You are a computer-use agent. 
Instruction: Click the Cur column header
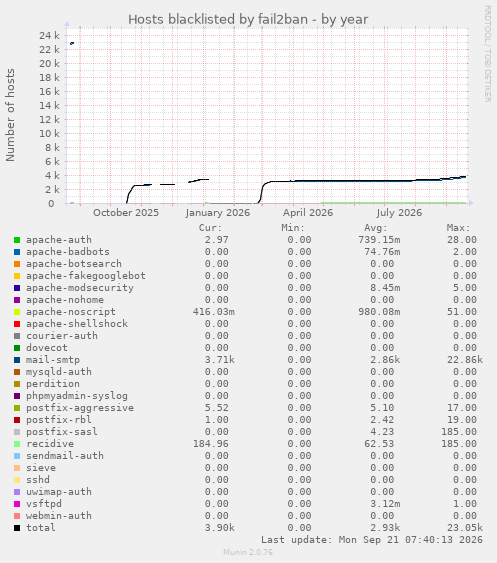click(x=210, y=228)
